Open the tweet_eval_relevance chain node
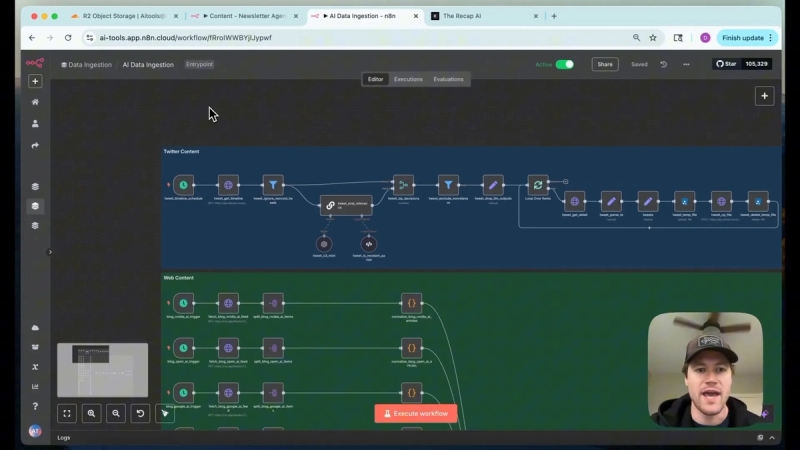 click(x=346, y=205)
